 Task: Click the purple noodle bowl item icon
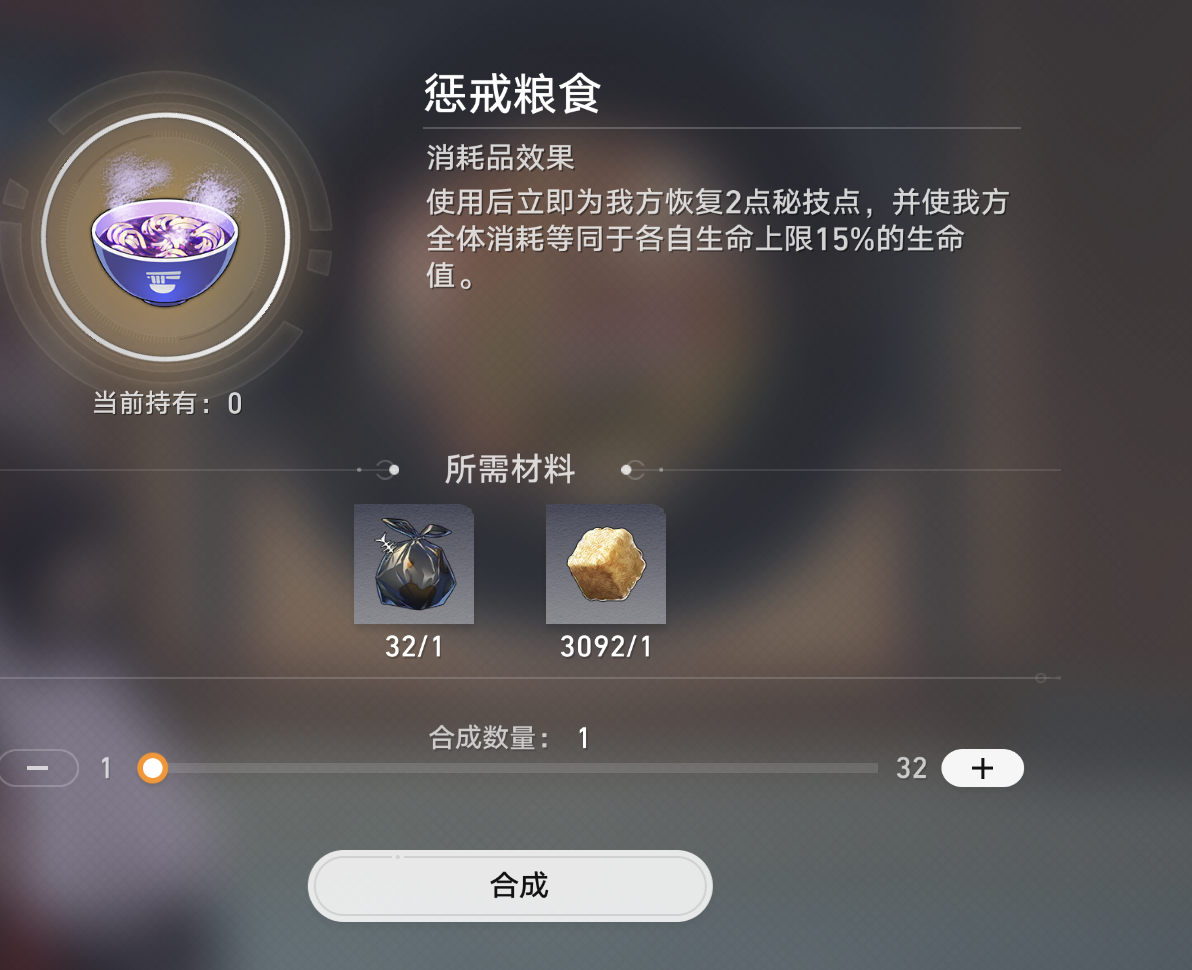pyautogui.click(x=165, y=236)
